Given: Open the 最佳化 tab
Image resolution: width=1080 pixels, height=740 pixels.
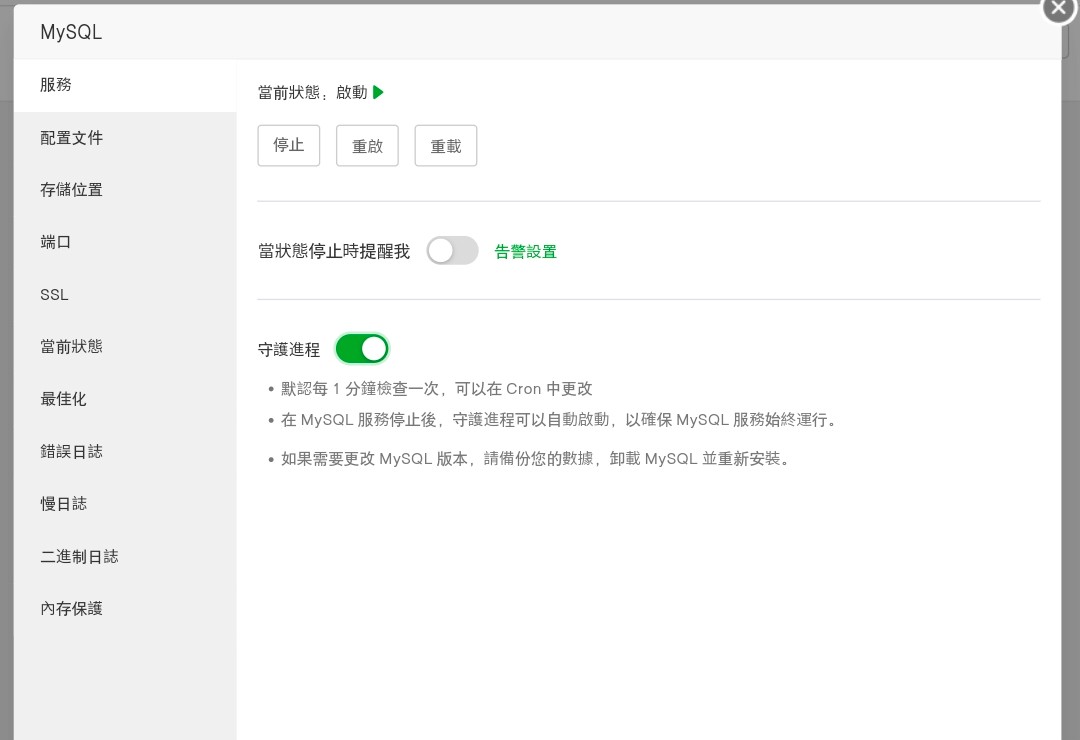Looking at the screenshot, I should point(125,399).
